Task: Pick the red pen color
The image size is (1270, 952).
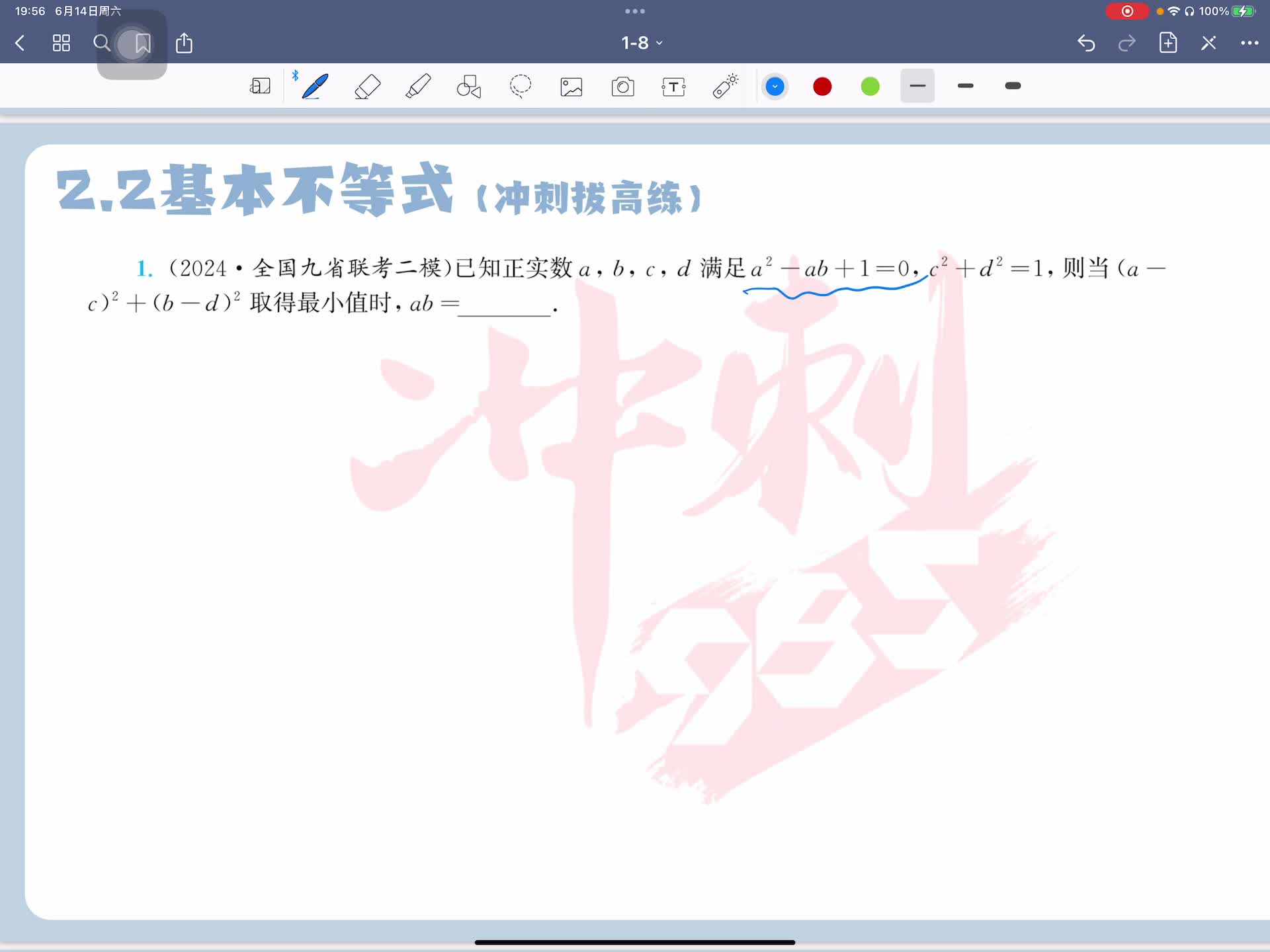Action: point(822,87)
